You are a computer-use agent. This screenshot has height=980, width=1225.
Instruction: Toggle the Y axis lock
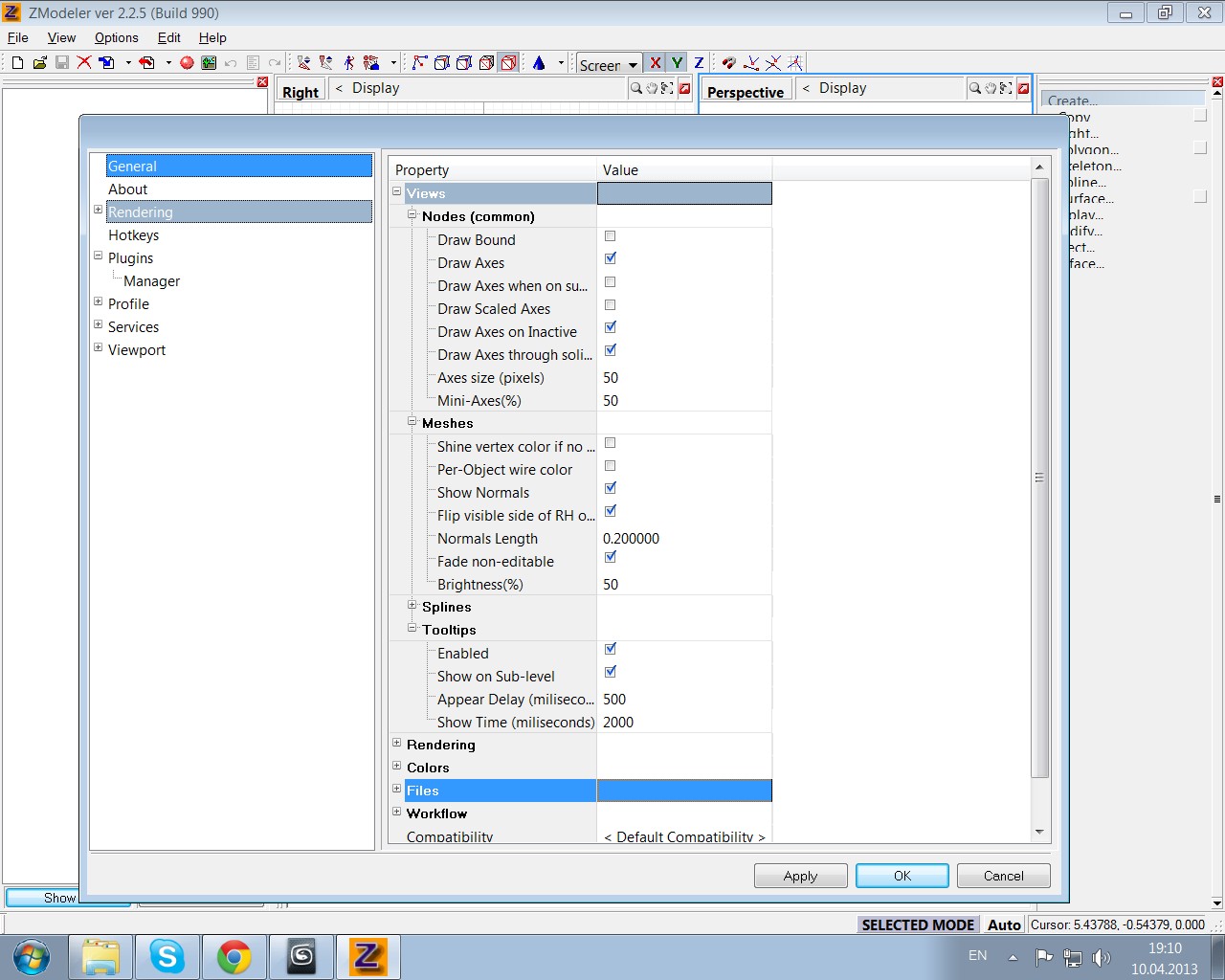click(677, 63)
